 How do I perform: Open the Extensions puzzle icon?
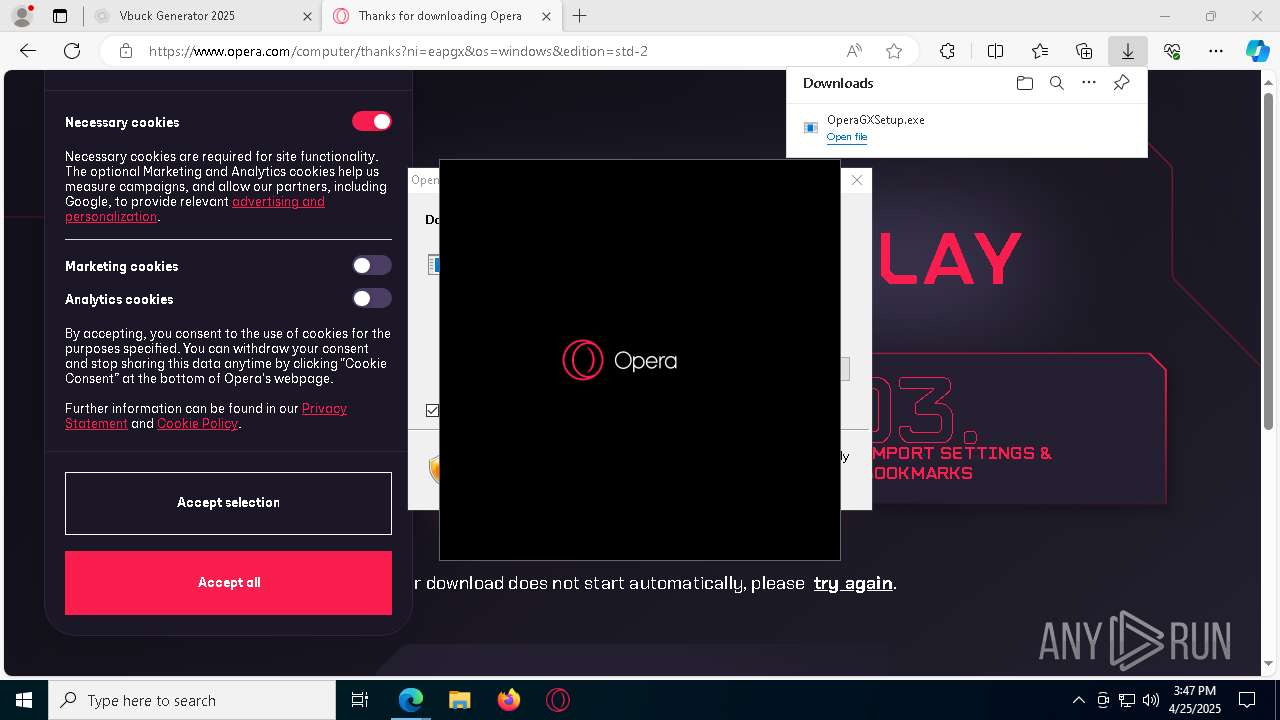point(947,51)
